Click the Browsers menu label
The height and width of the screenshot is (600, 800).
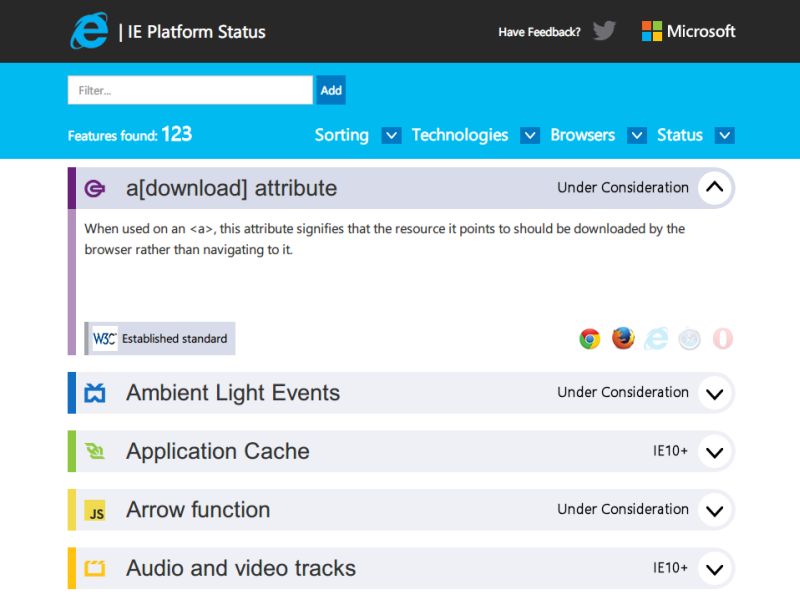[x=583, y=135]
